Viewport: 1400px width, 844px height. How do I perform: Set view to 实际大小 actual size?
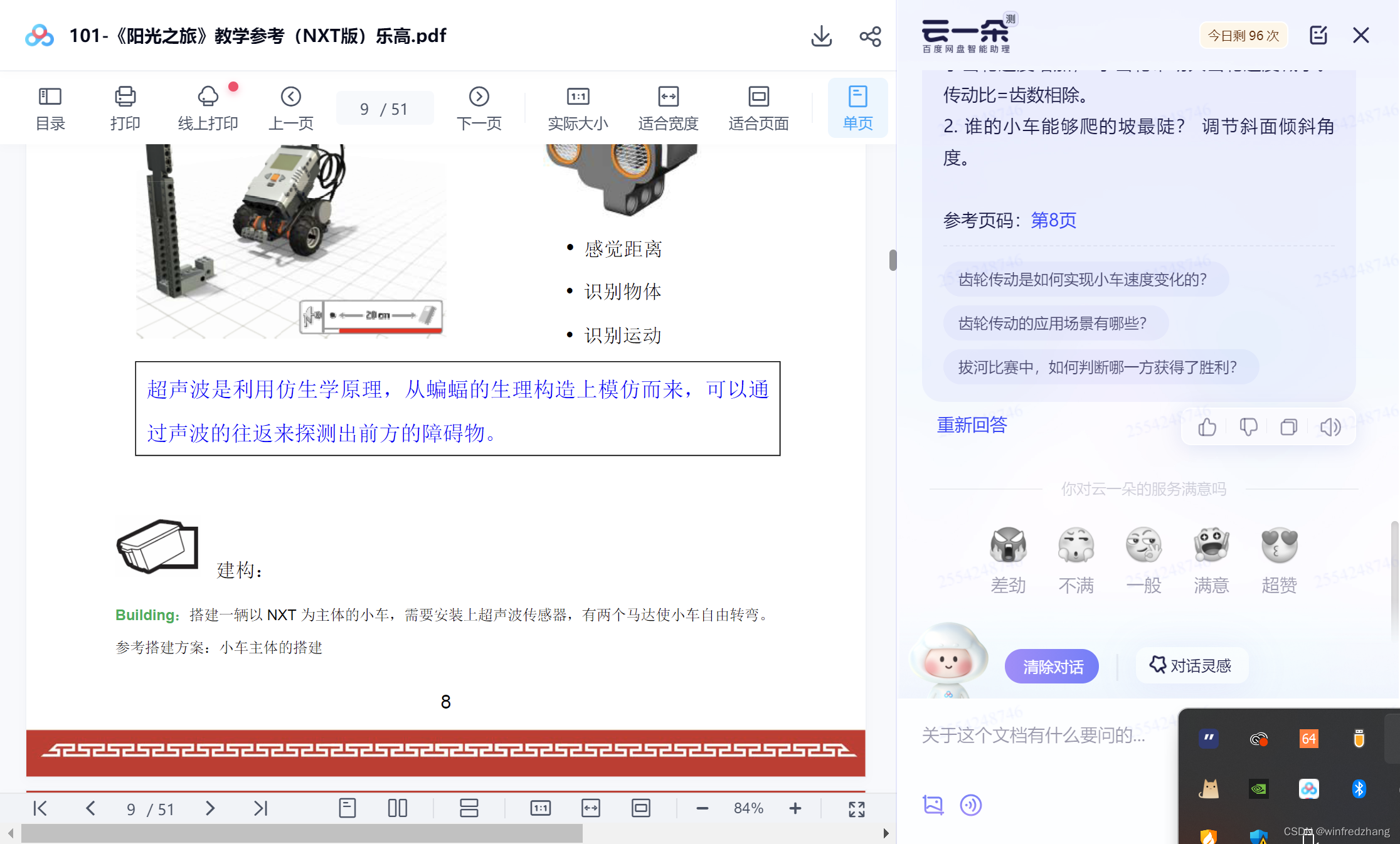pos(578,108)
